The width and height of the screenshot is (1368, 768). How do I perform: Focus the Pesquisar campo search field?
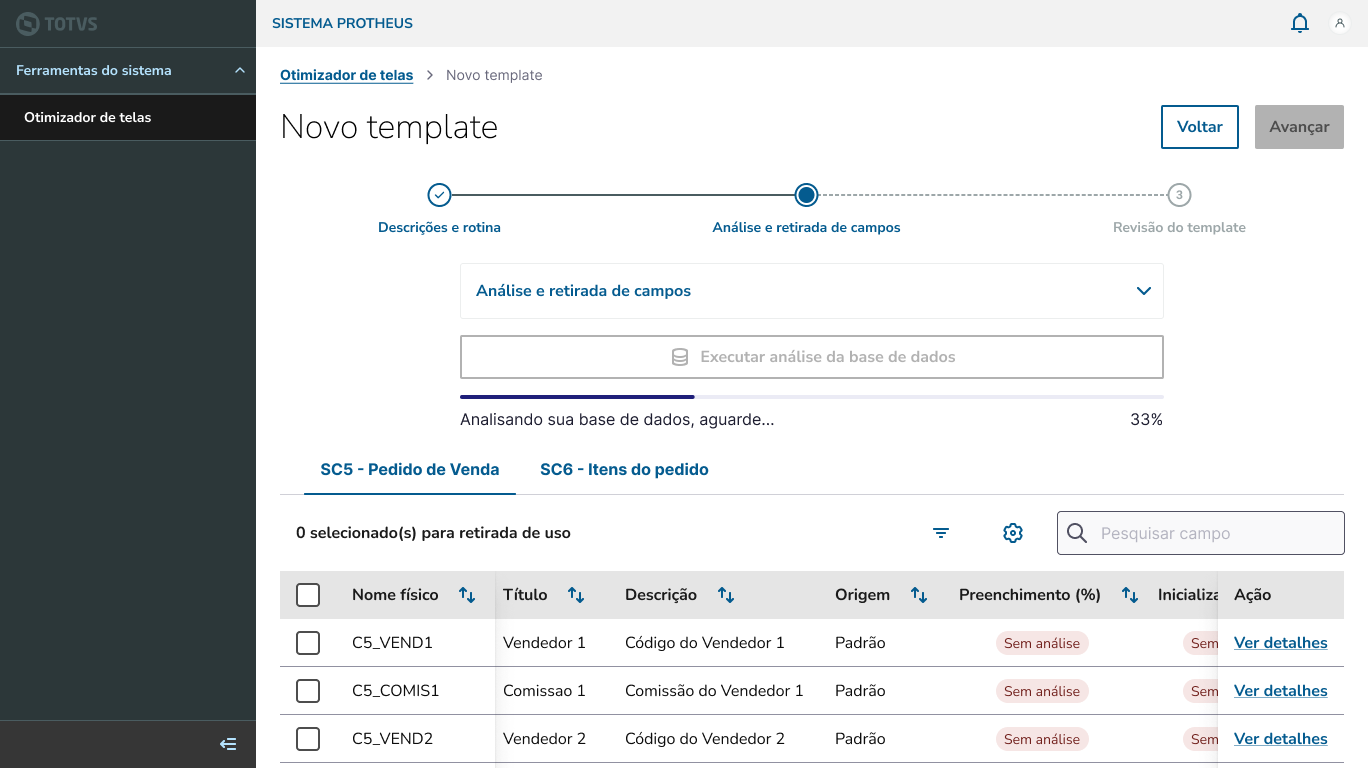coord(1201,533)
